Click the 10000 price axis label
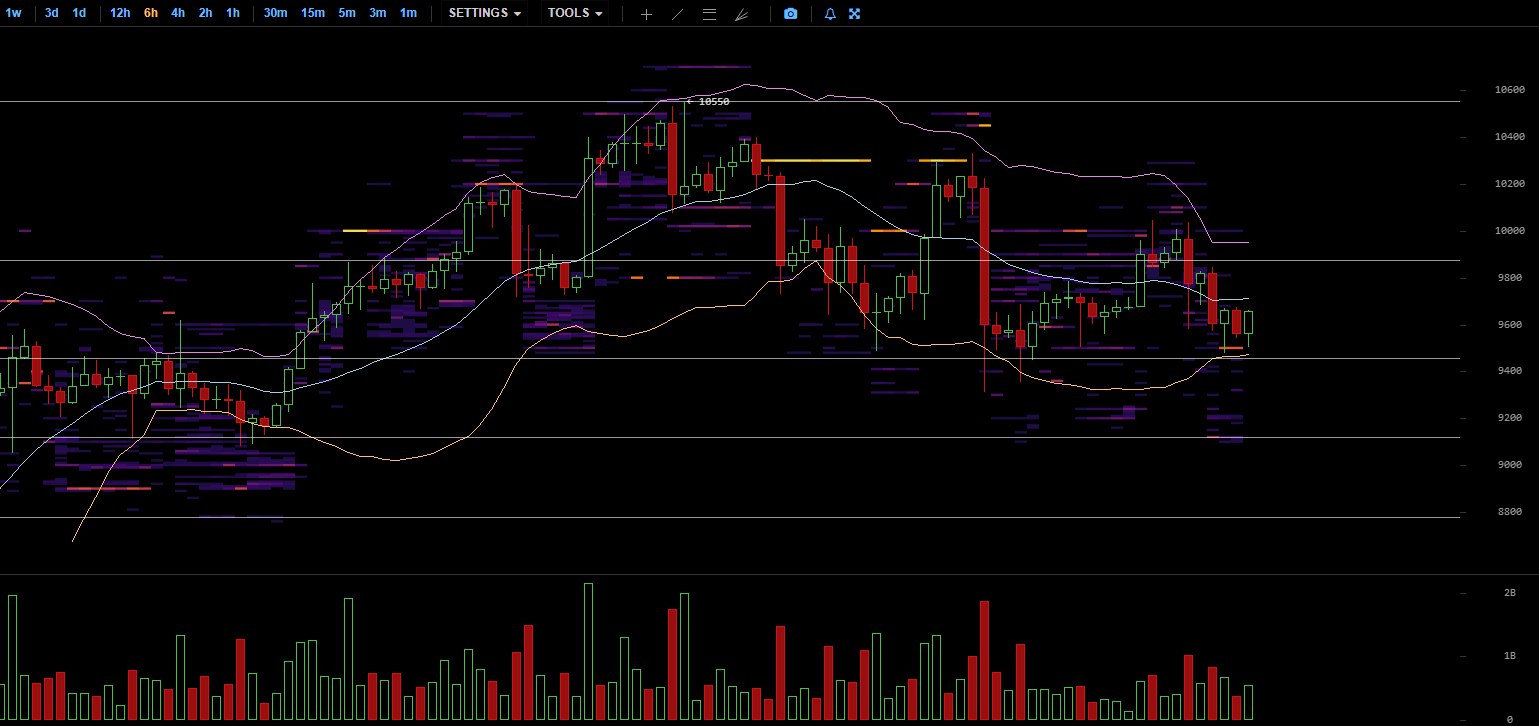This screenshot has width=1539, height=726. pyautogui.click(x=1509, y=231)
